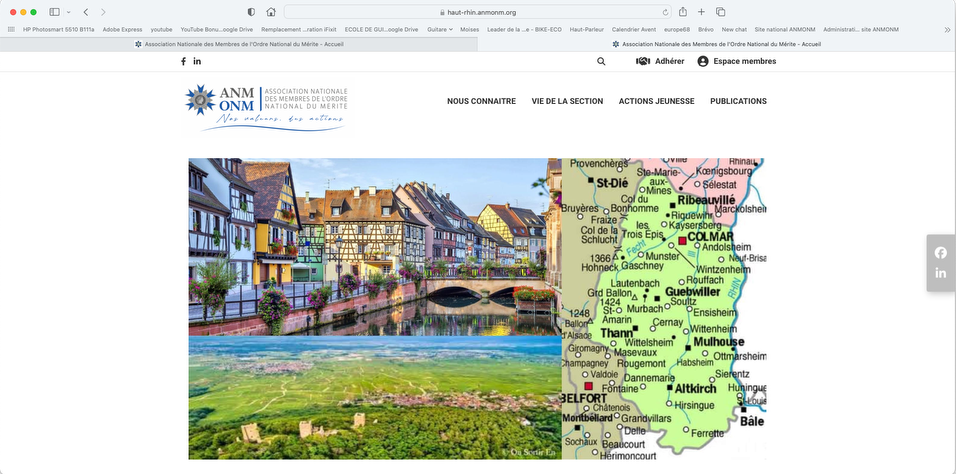Open the sidebar dropdown arrow next to sidebar button

pyautogui.click(x=68, y=12)
